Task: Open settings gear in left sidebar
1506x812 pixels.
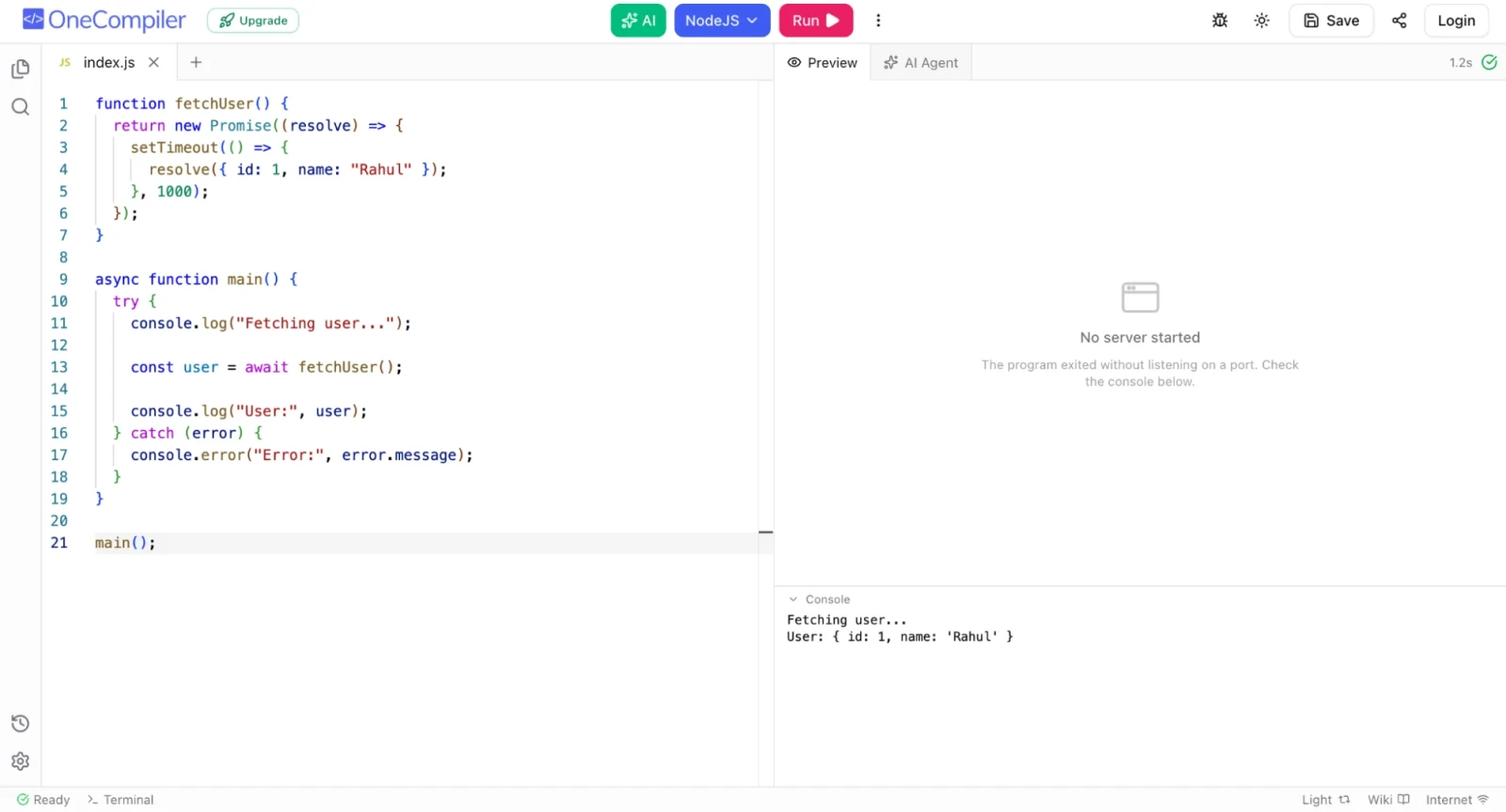Action: (x=20, y=761)
